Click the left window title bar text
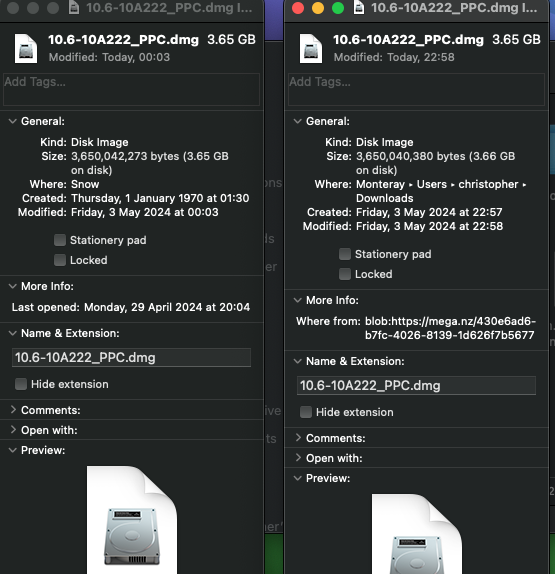Viewport: 555px width, 574px height. coord(169,8)
